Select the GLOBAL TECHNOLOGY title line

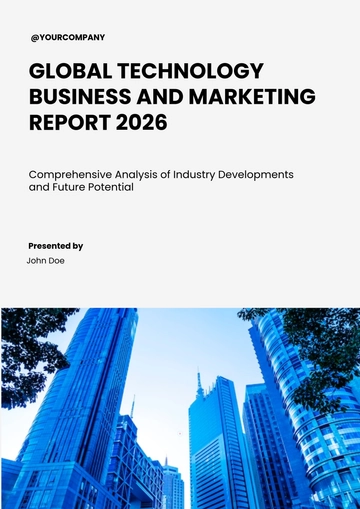point(146,71)
